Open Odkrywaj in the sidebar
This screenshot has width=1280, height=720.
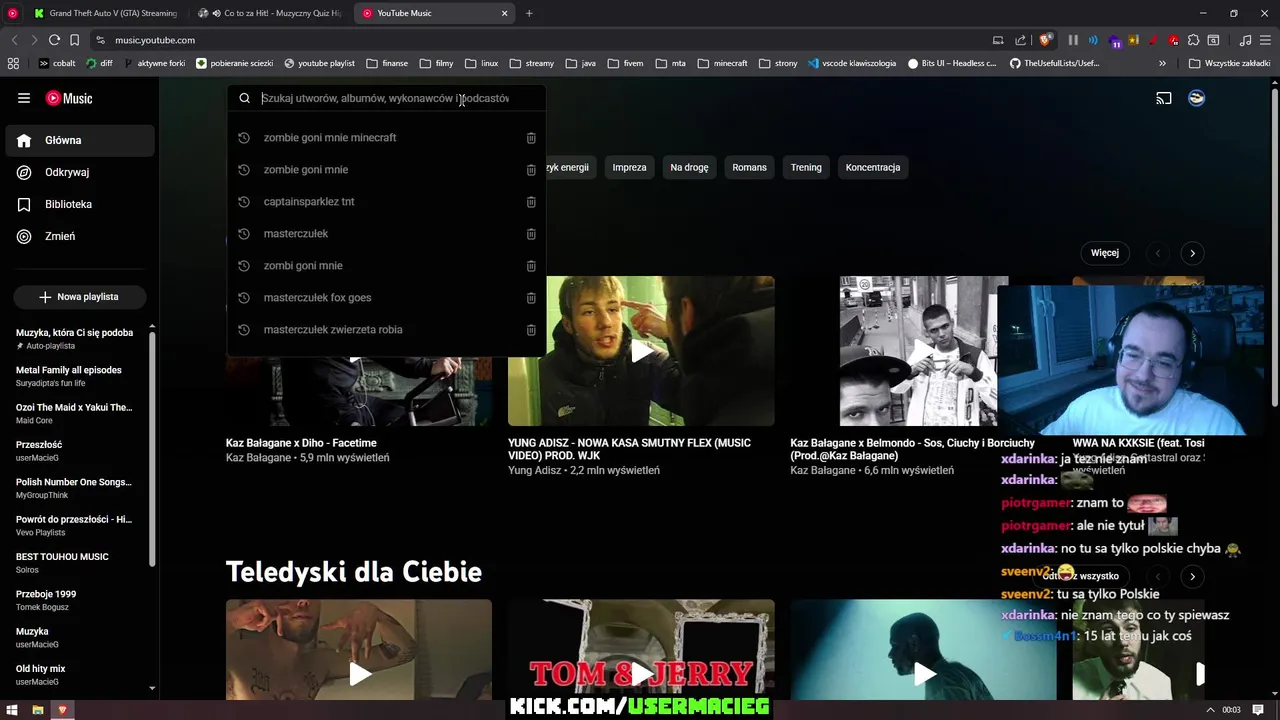pyautogui.click(x=80, y=172)
